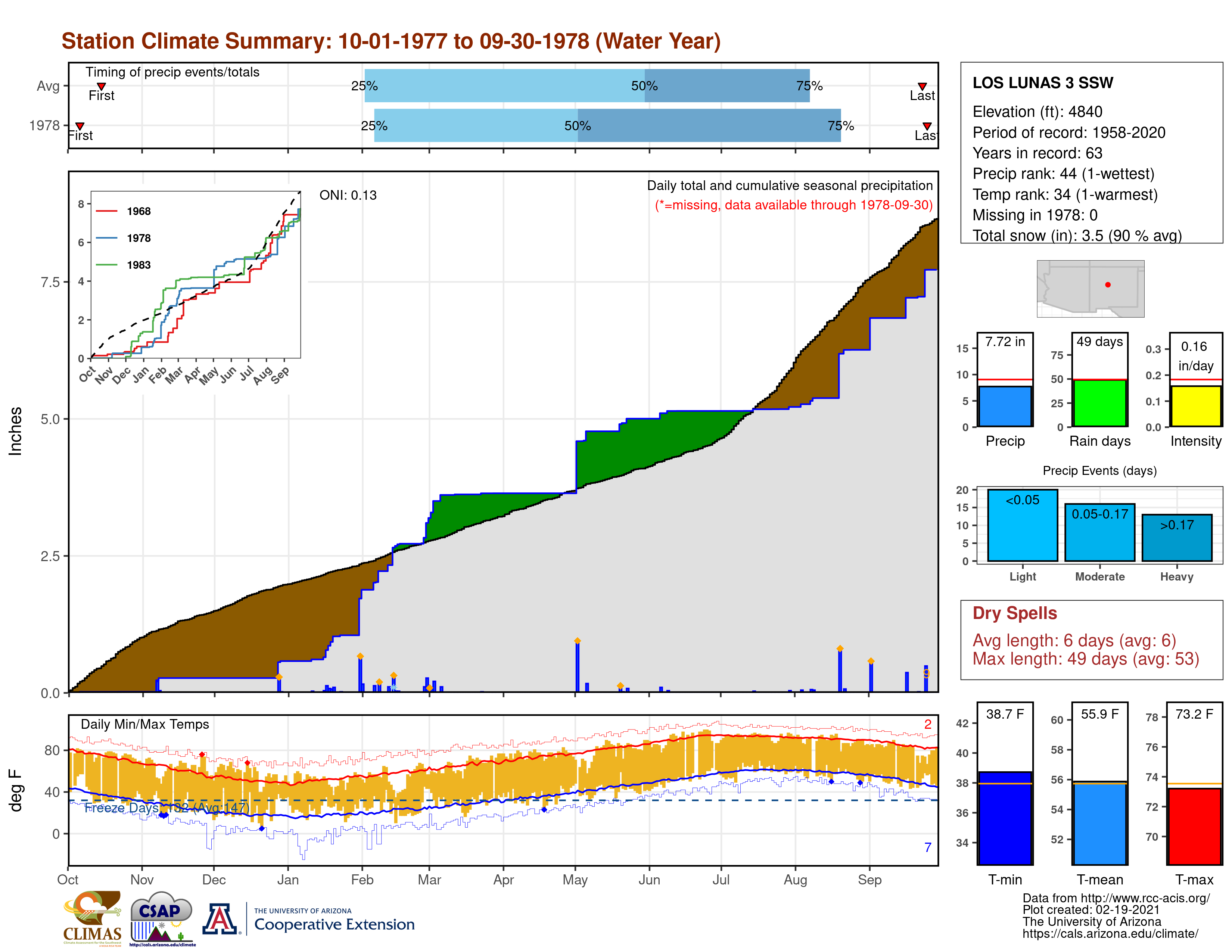1232x952 pixels.
Task: Click the green 1983 legend line in inset chart
Action: click(107, 265)
